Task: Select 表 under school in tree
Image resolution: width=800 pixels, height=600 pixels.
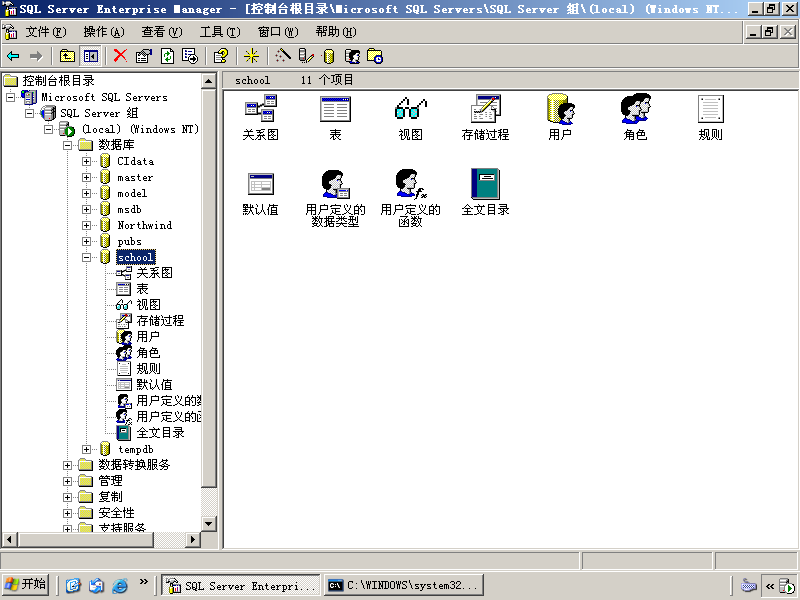Action: click(x=142, y=289)
